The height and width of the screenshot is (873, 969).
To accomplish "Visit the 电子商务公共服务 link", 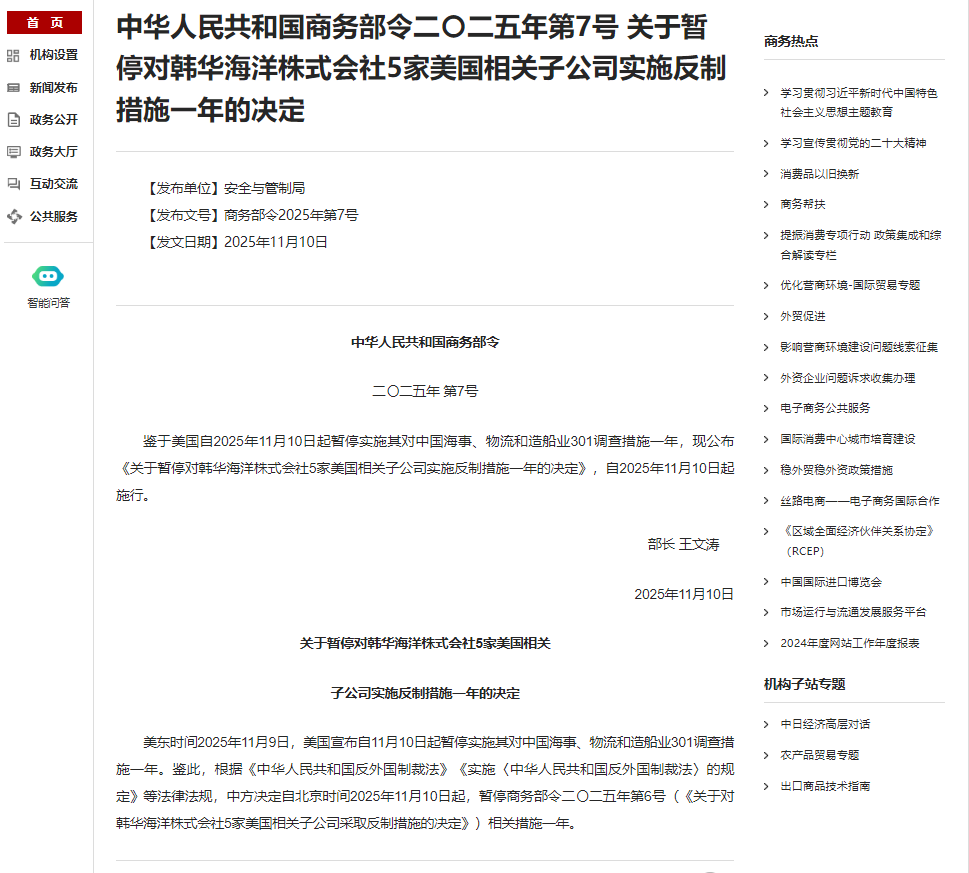I will [x=825, y=408].
